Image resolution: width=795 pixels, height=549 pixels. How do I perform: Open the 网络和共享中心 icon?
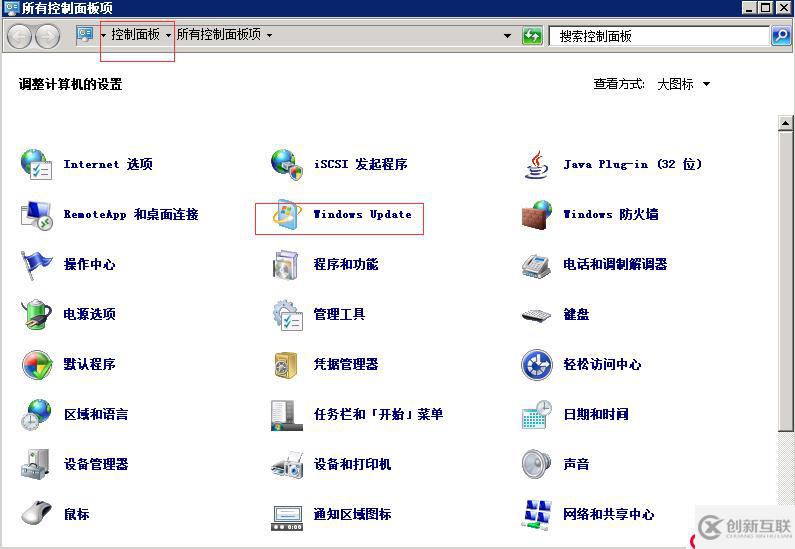[537, 514]
